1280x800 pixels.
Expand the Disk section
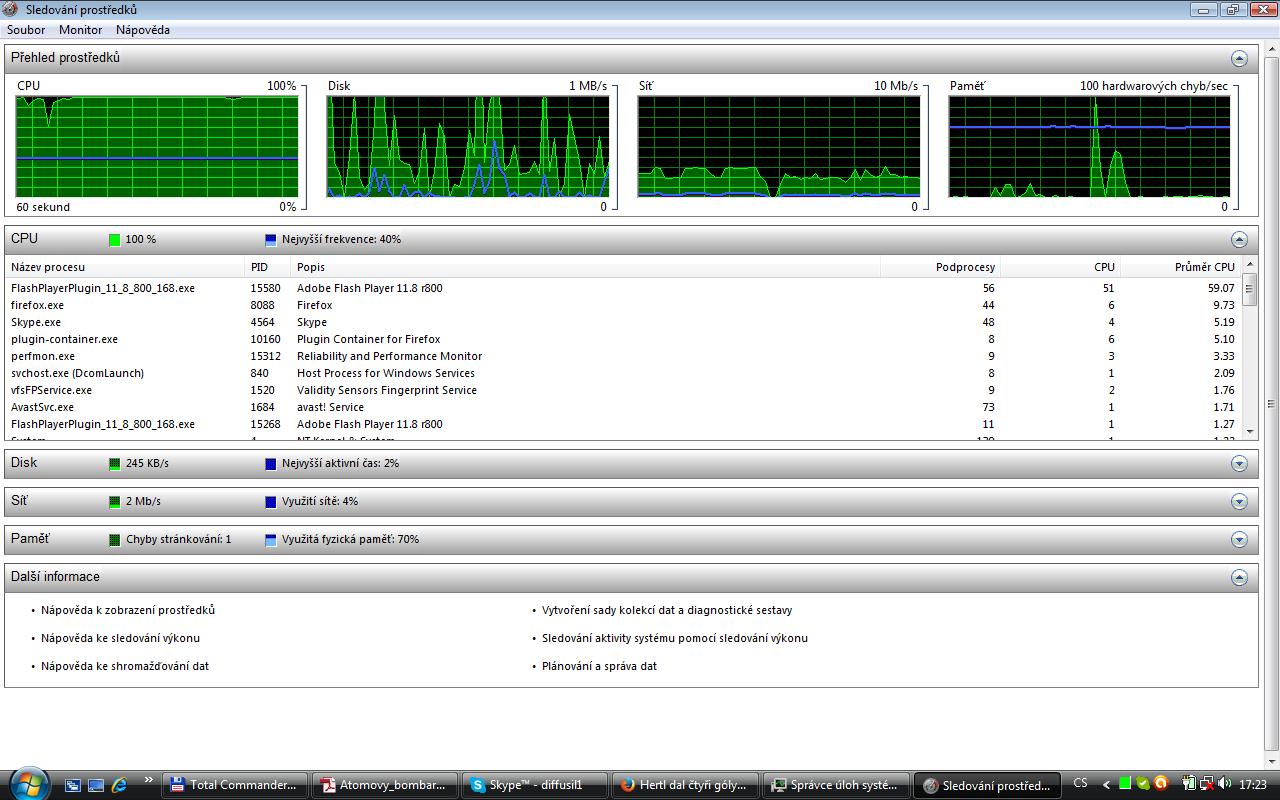pyautogui.click(x=1239, y=463)
